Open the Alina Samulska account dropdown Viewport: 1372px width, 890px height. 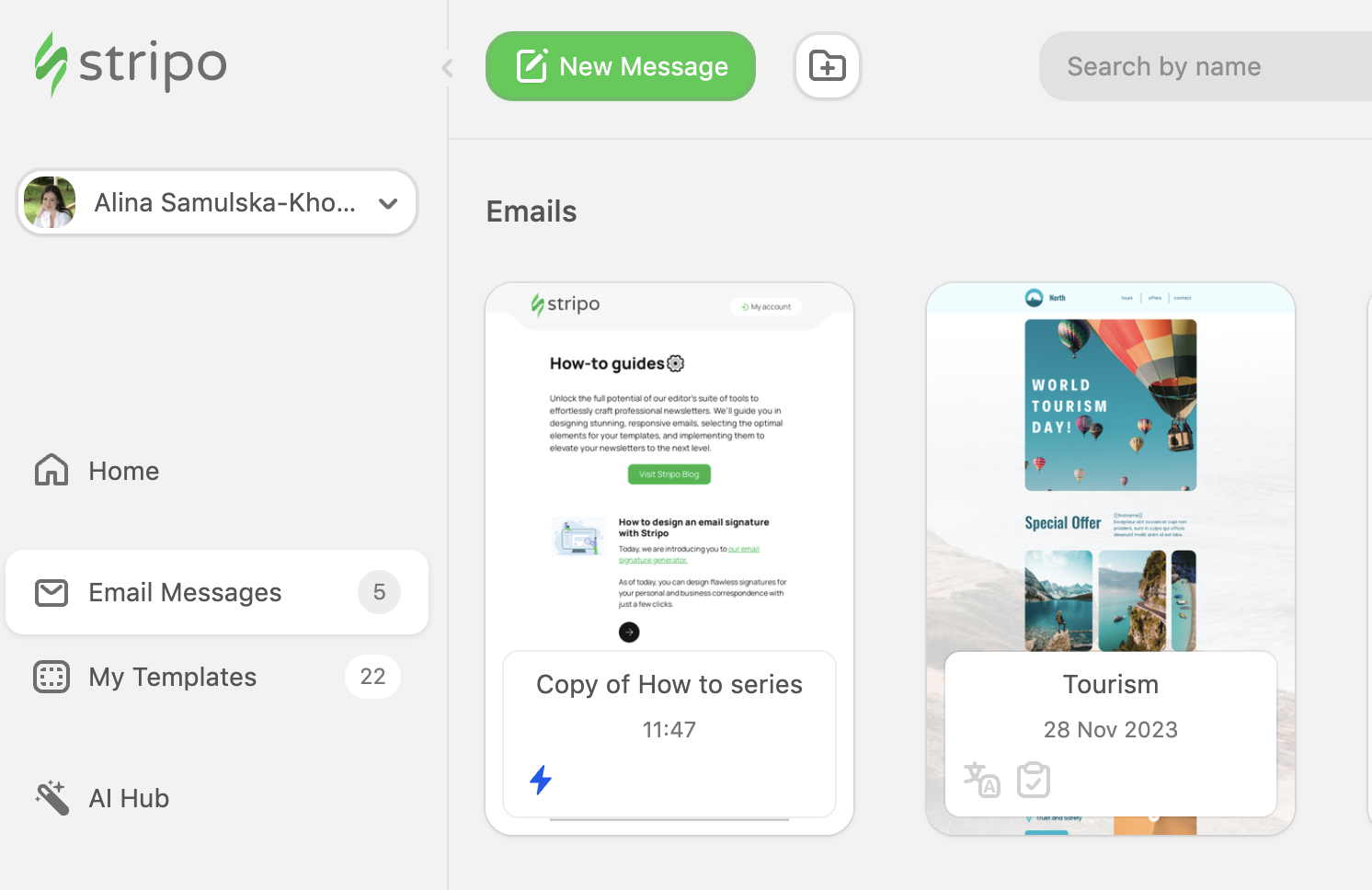(217, 202)
